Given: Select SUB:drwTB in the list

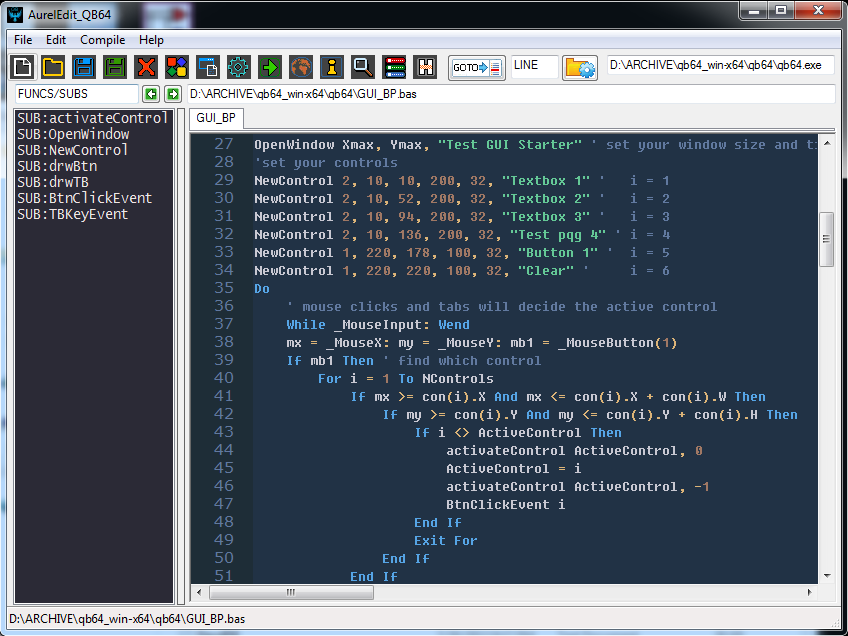Looking at the screenshot, I should coord(53,182).
